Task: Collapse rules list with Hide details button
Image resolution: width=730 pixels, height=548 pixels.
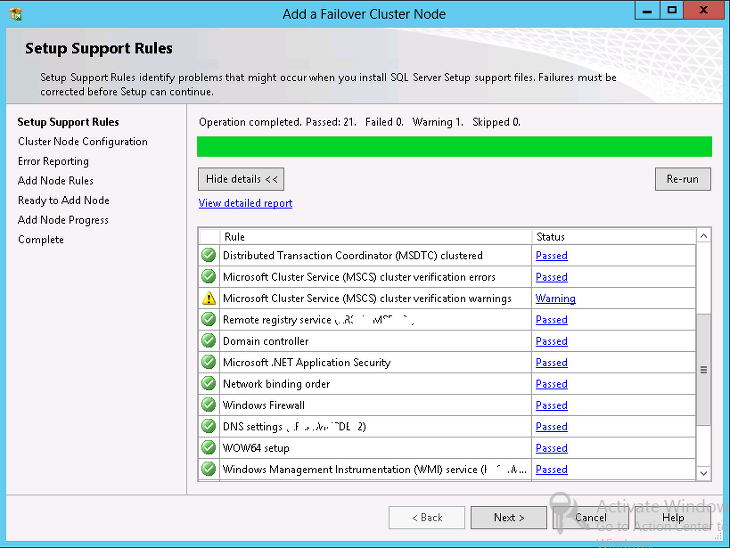Action: [241, 179]
